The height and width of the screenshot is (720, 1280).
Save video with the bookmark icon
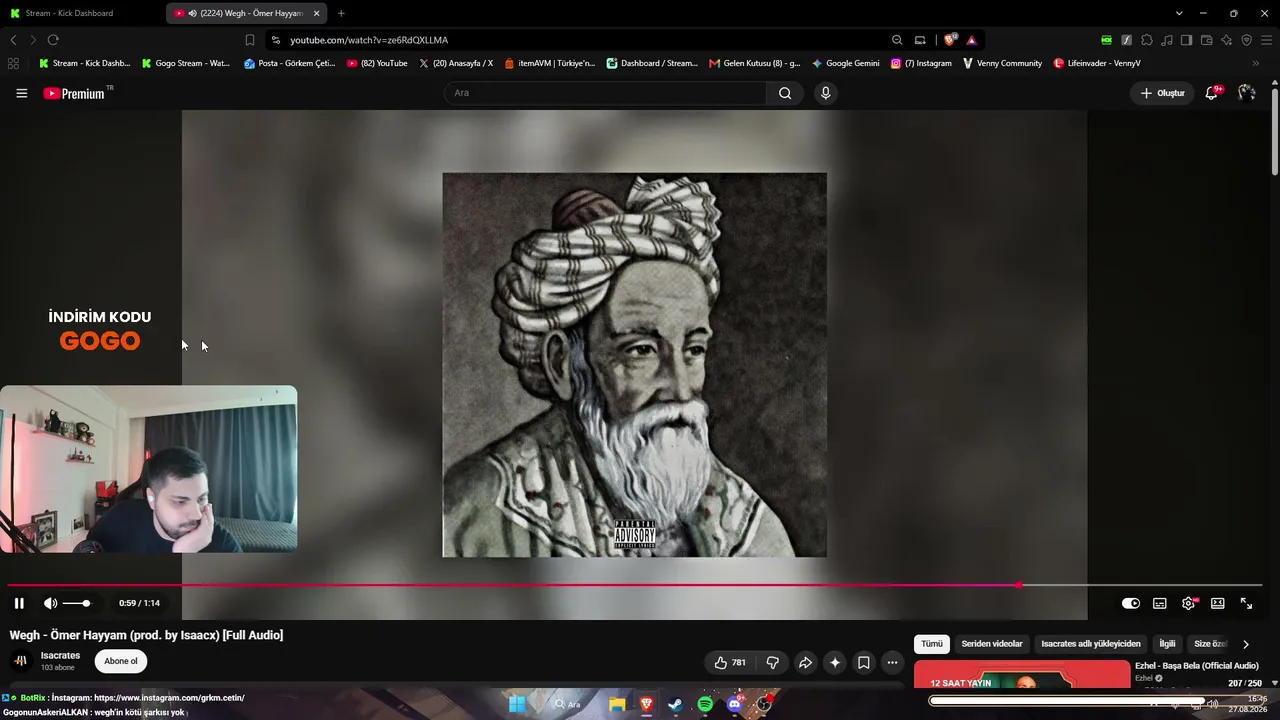coord(864,662)
